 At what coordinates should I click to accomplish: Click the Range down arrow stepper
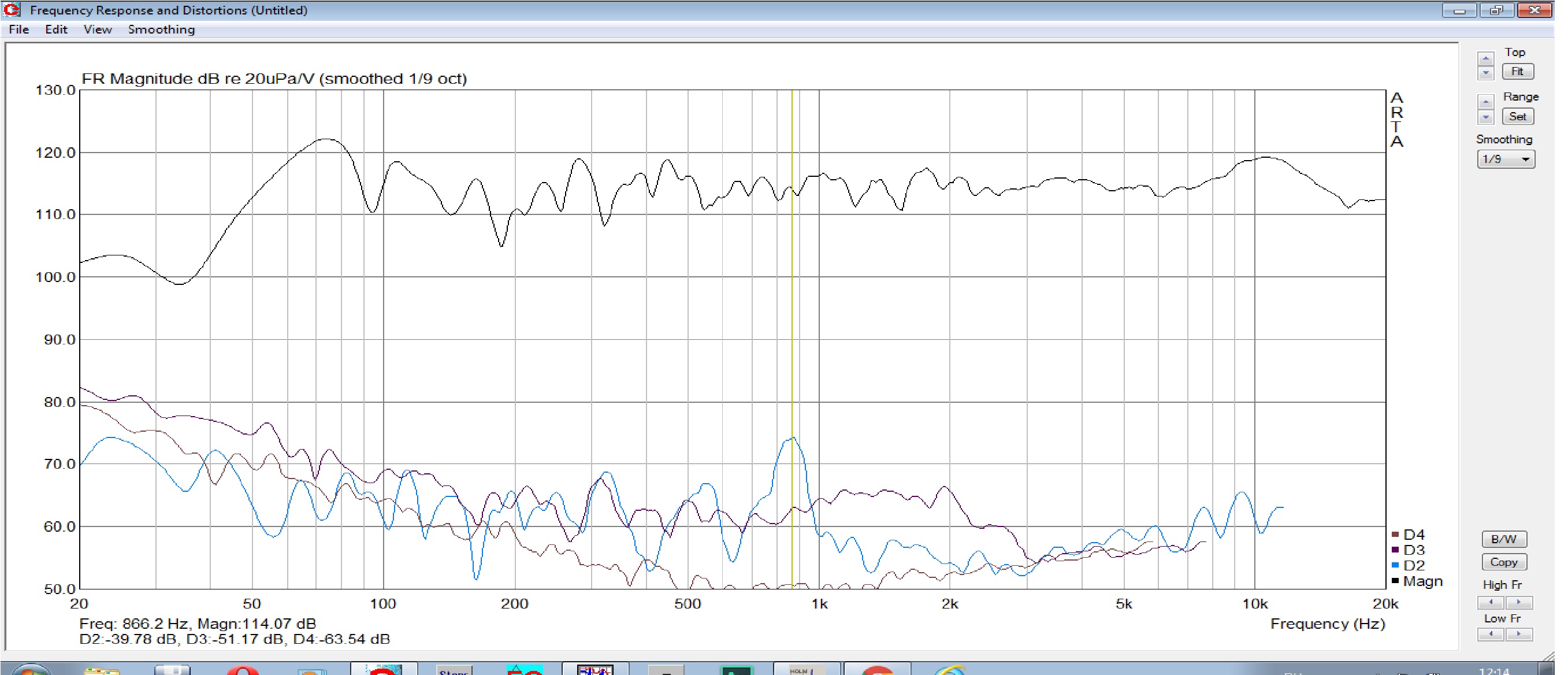1485,116
